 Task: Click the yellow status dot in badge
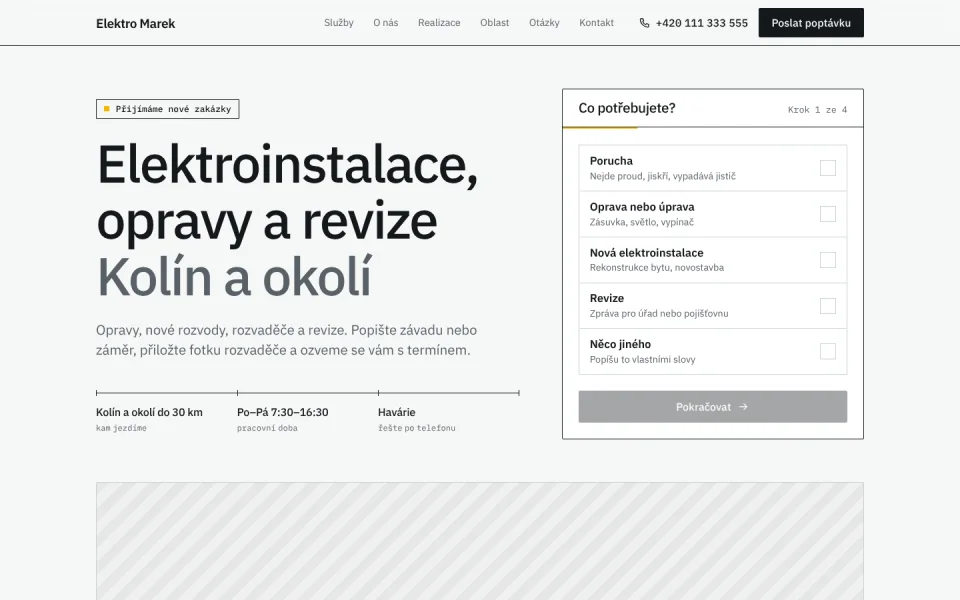(107, 109)
